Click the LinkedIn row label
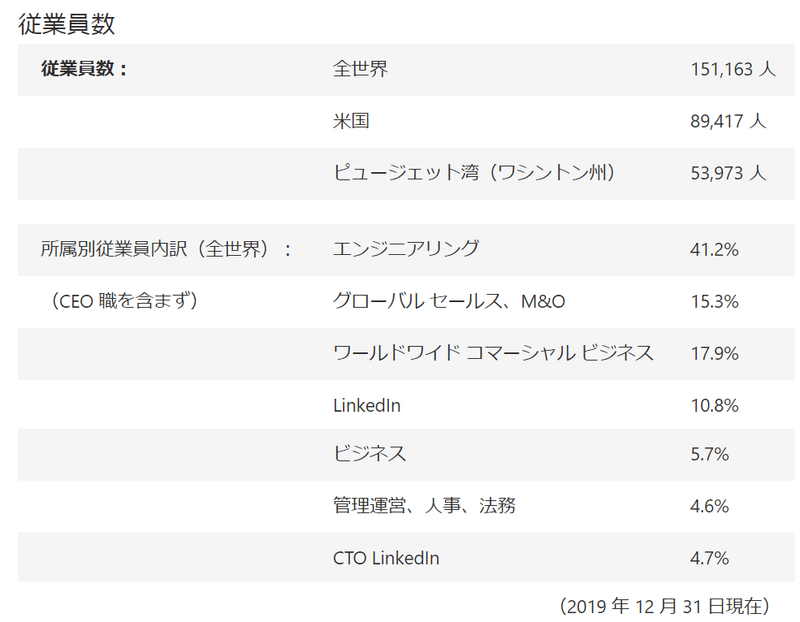Screen dimensions: 800x622 click(x=367, y=406)
